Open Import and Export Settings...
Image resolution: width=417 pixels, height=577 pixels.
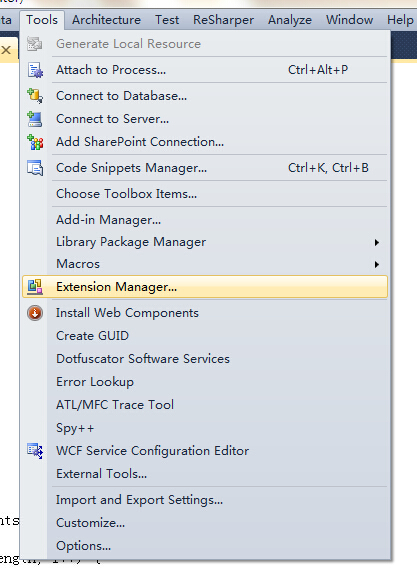pos(205,500)
